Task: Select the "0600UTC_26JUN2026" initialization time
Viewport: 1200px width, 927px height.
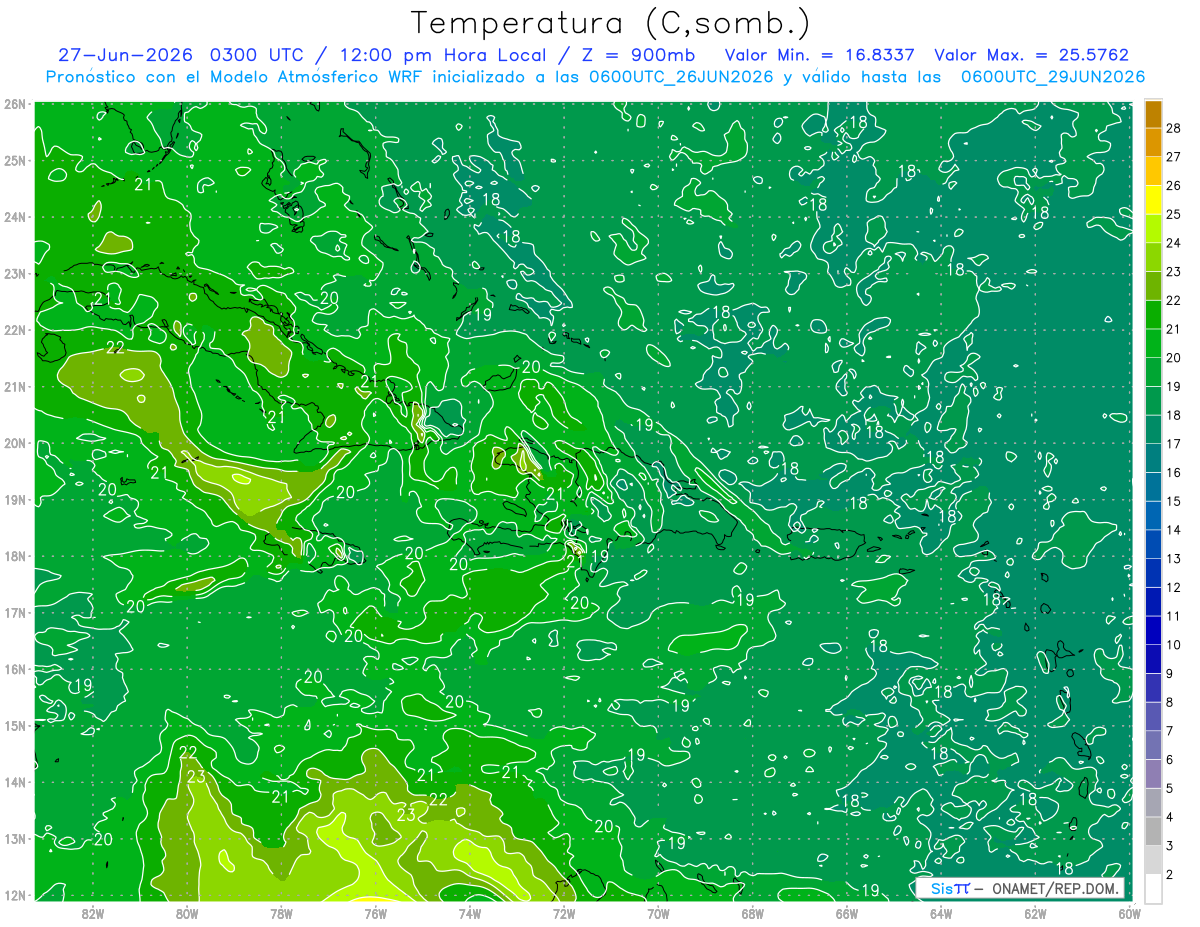Action: 681,76
